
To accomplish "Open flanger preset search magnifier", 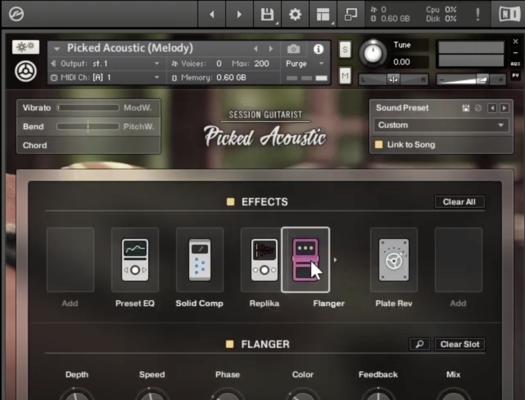I will pyautogui.click(x=420, y=344).
